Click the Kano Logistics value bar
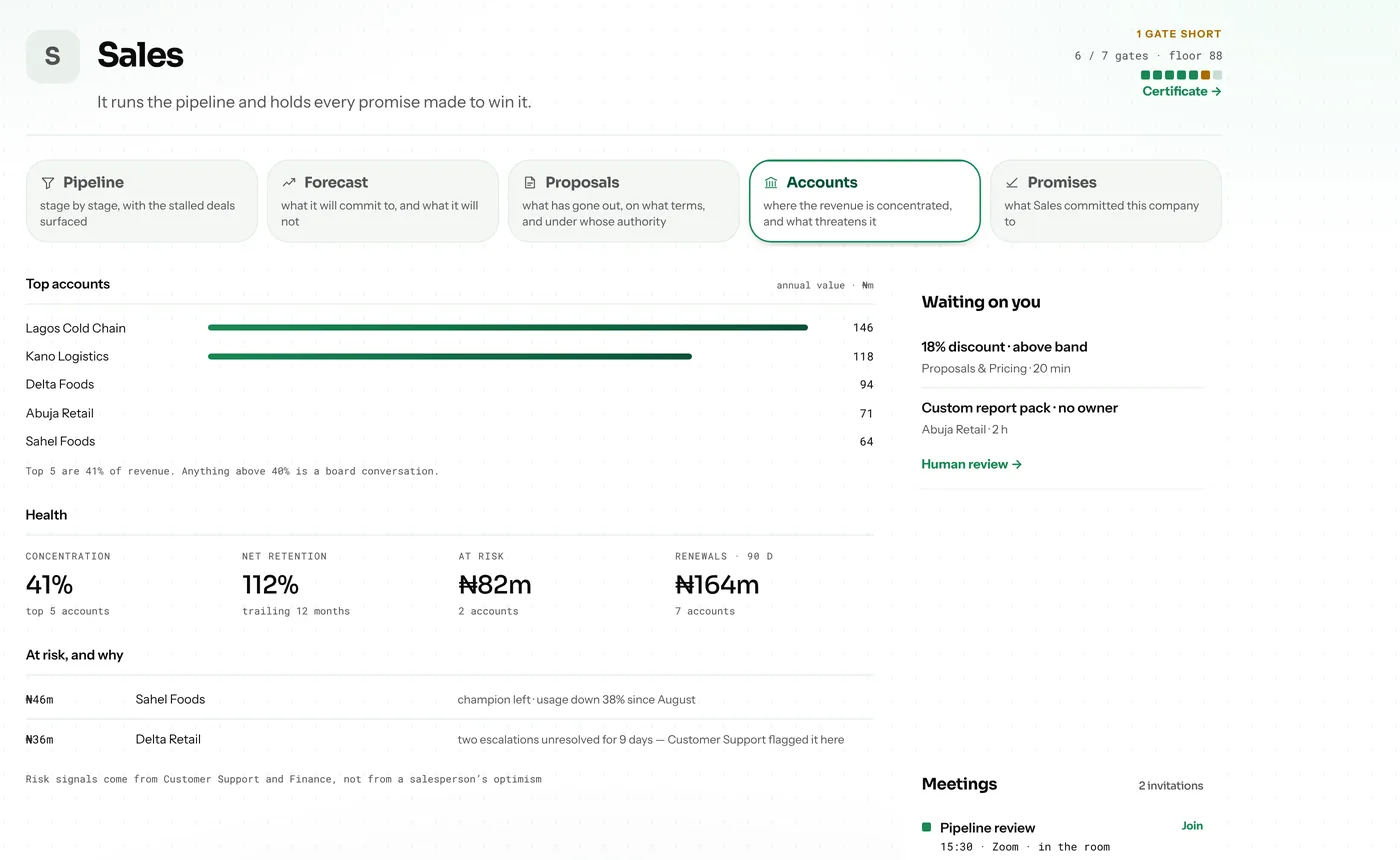The image size is (1400, 860). pyautogui.click(x=450, y=356)
